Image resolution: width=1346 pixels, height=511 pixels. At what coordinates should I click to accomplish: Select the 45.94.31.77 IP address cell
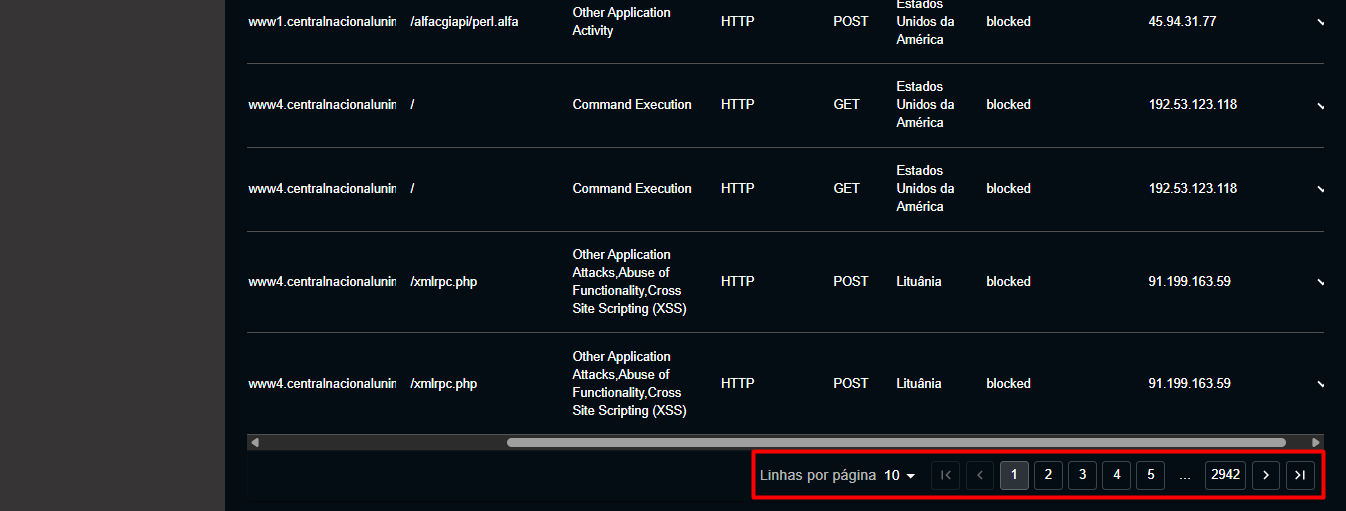tap(1182, 21)
